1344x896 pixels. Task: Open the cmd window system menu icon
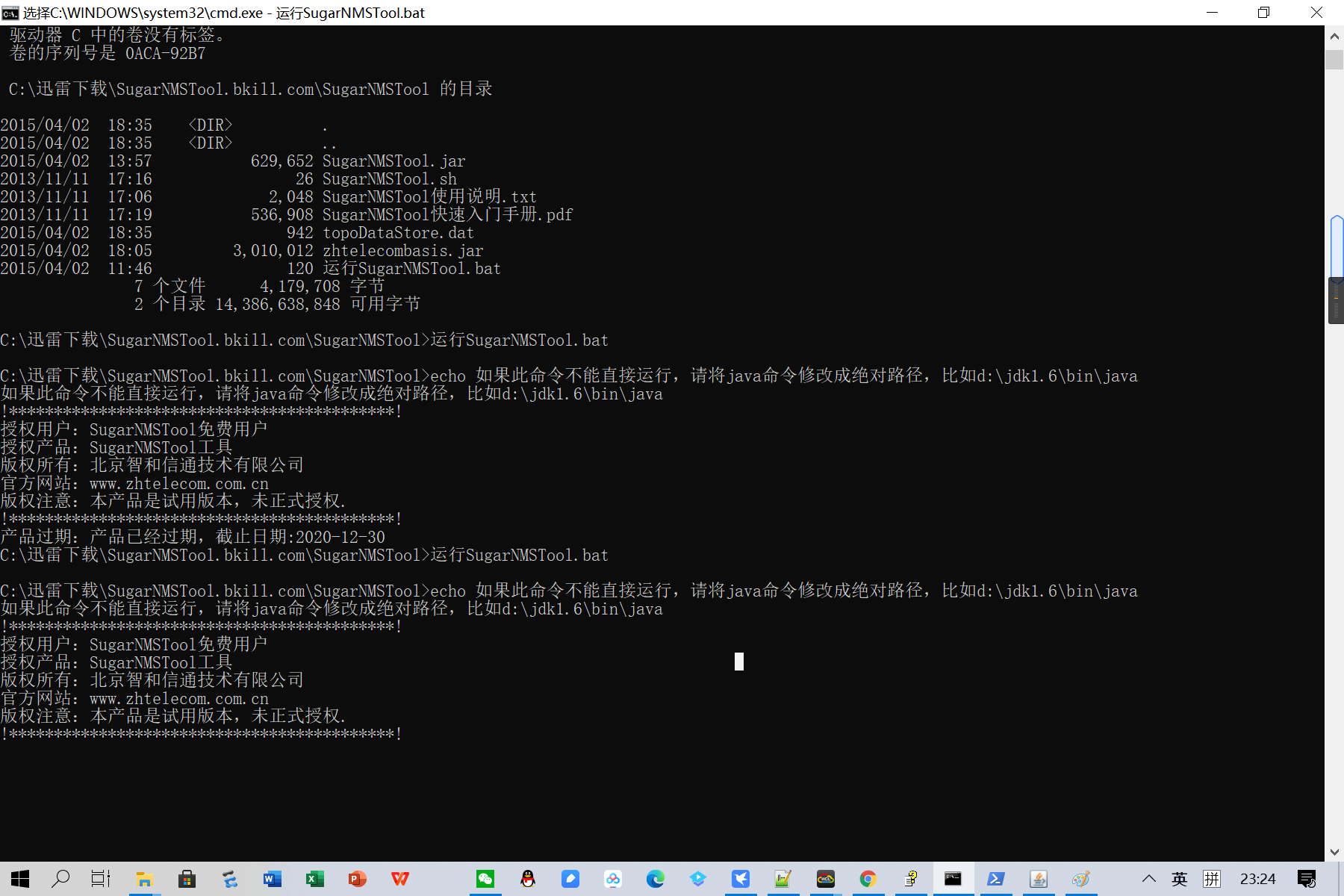[x=10, y=13]
